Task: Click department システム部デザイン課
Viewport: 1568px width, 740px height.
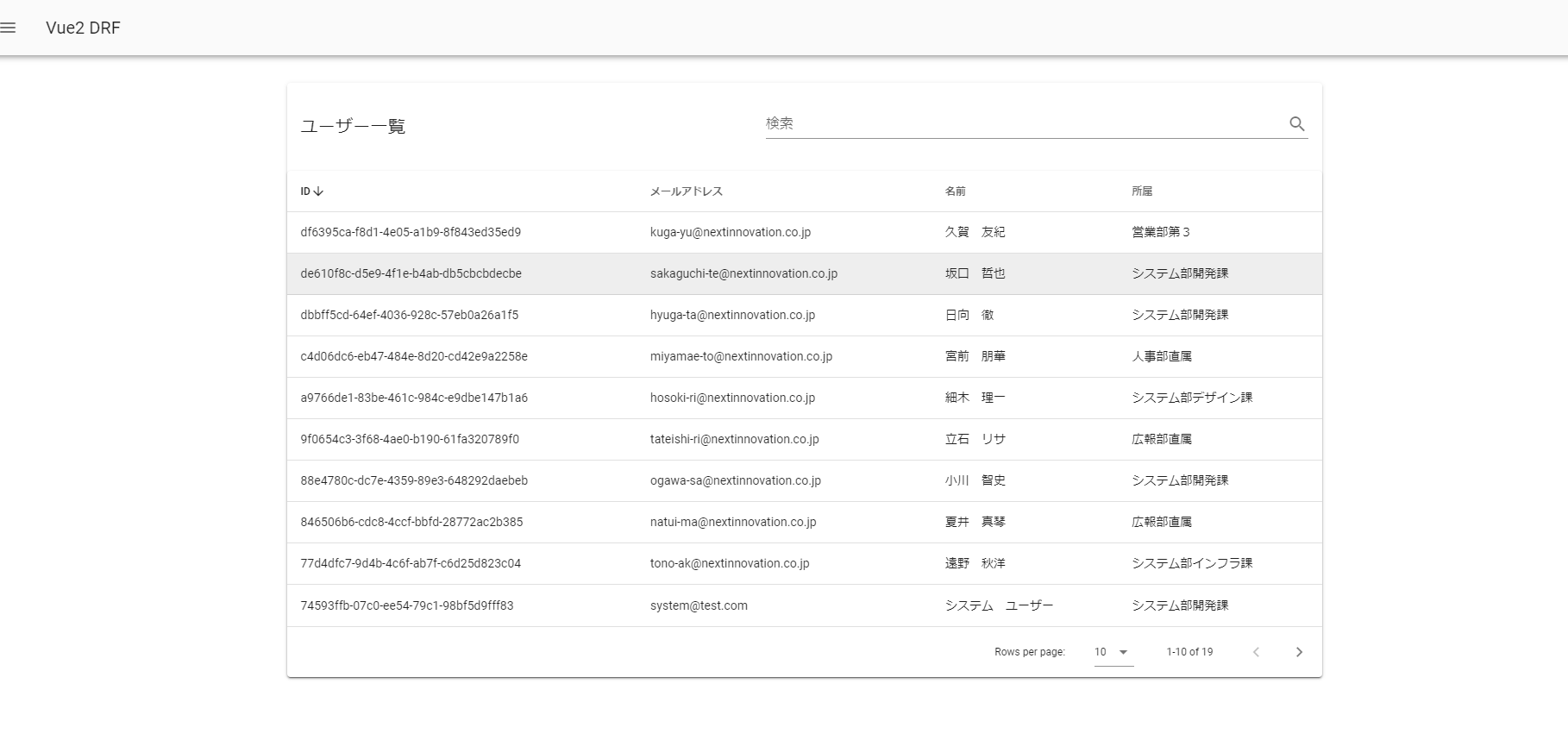Action: coord(1192,398)
